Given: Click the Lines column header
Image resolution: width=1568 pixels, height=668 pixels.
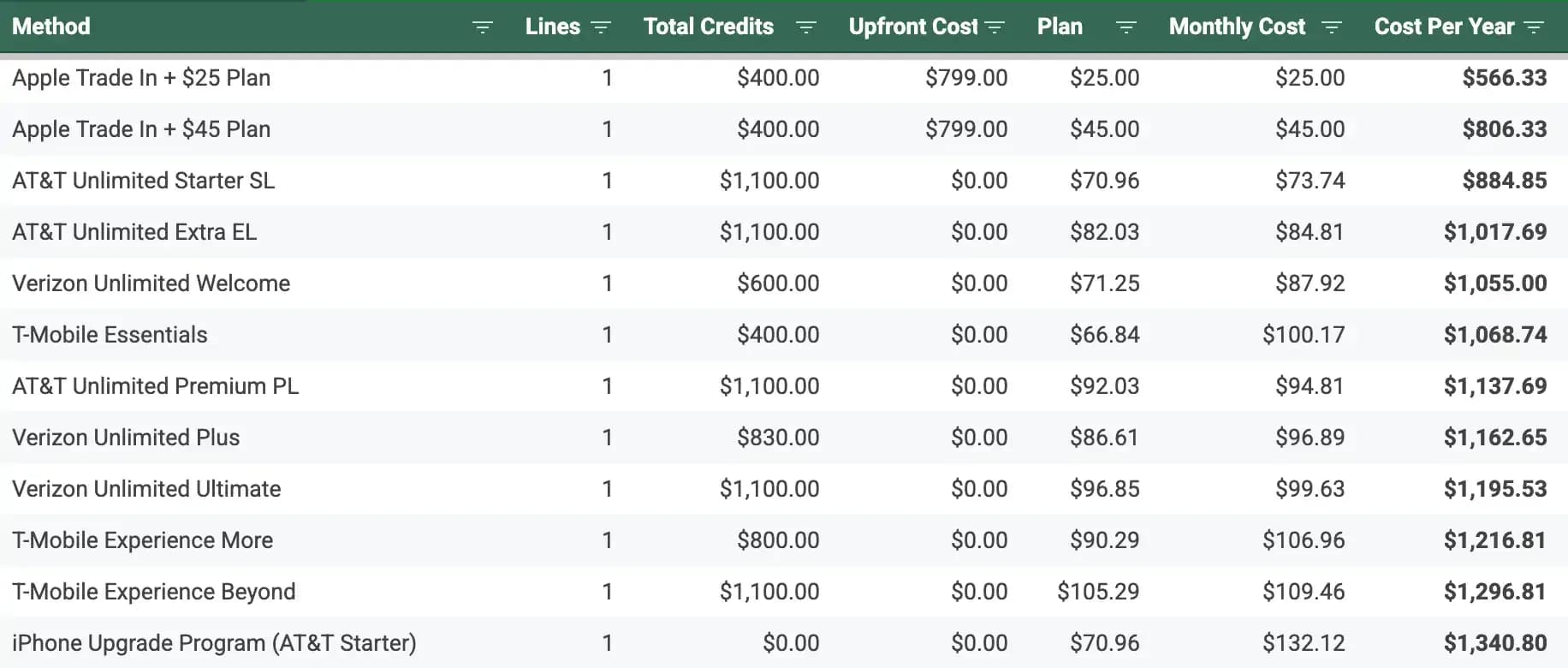Looking at the screenshot, I should (554, 27).
